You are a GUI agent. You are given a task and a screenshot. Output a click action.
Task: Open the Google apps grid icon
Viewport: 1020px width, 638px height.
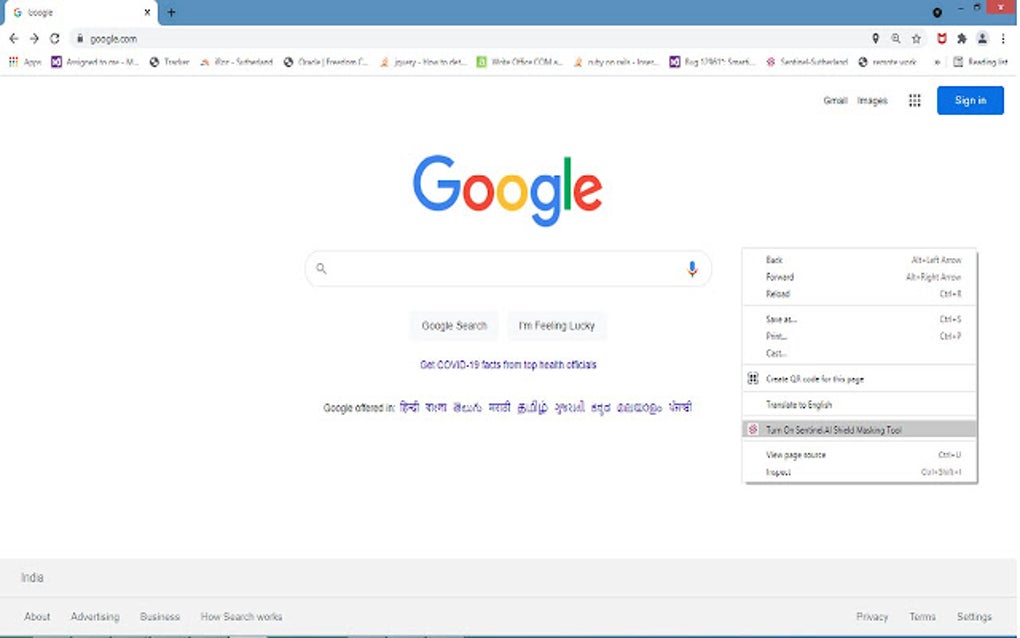(913, 100)
